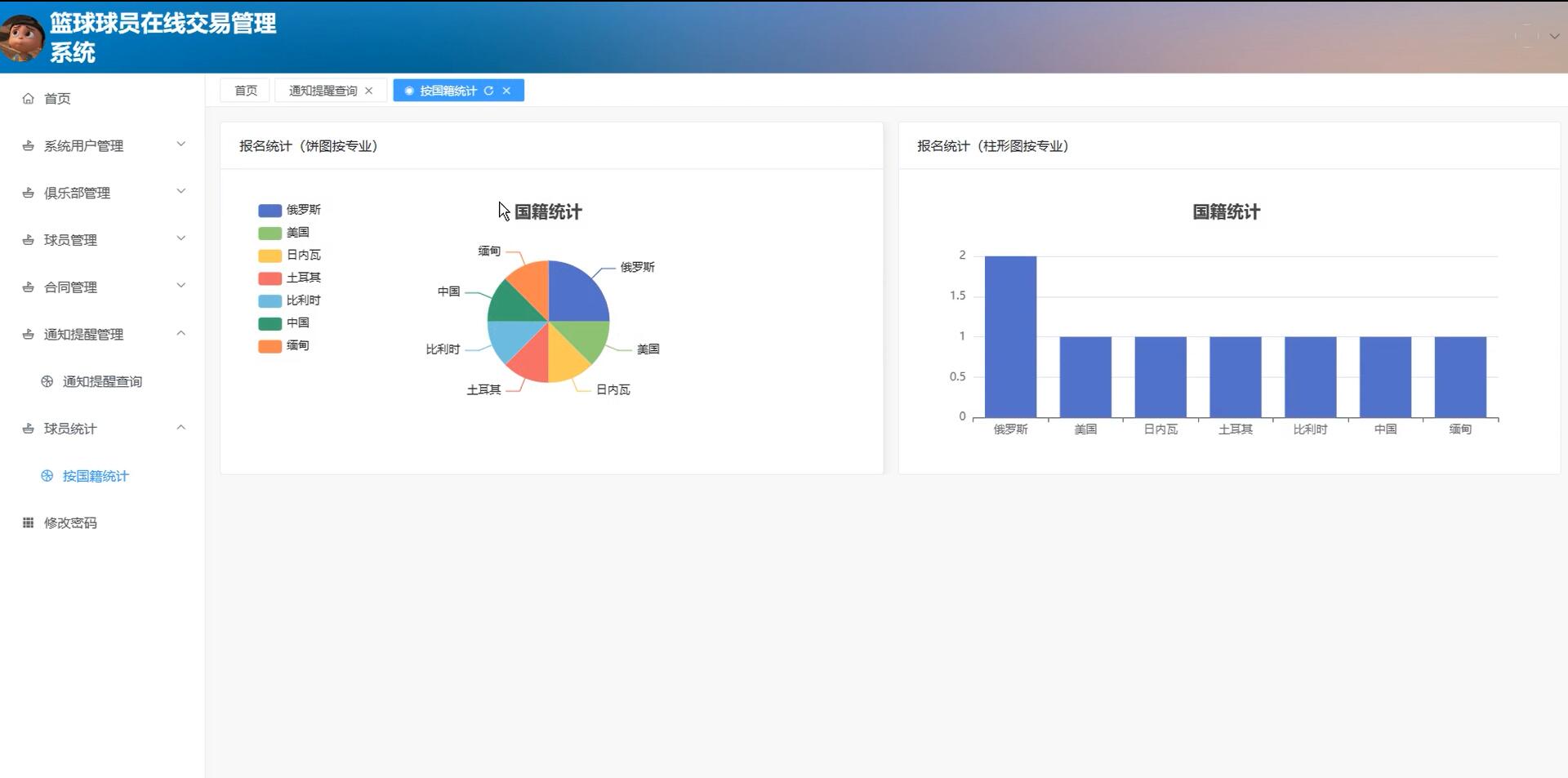
Task: Toggle 美国 legend swatch in pie chart
Action: pyautogui.click(x=269, y=233)
